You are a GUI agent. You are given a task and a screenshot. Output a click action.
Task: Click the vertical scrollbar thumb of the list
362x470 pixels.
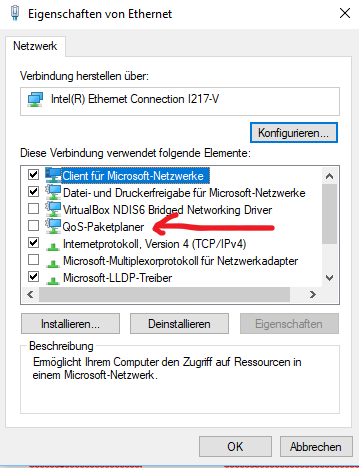tap(329, 214)
